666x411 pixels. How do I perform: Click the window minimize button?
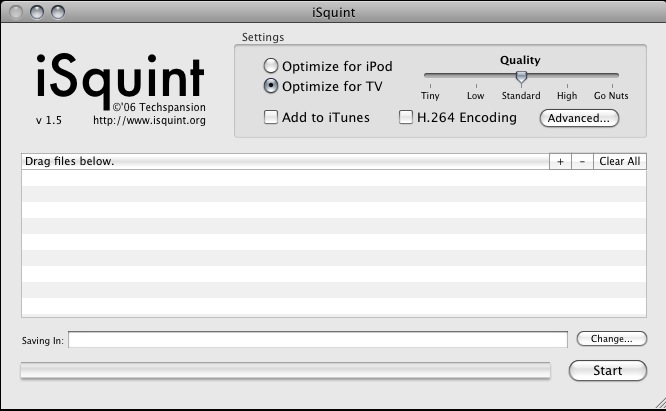tap(37, 12)
